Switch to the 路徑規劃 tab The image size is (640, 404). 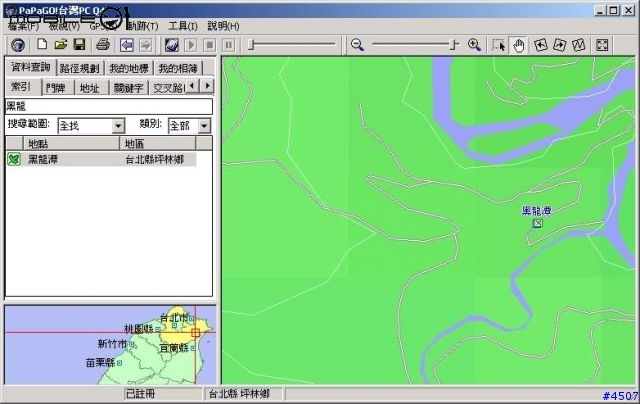[80, 68]
